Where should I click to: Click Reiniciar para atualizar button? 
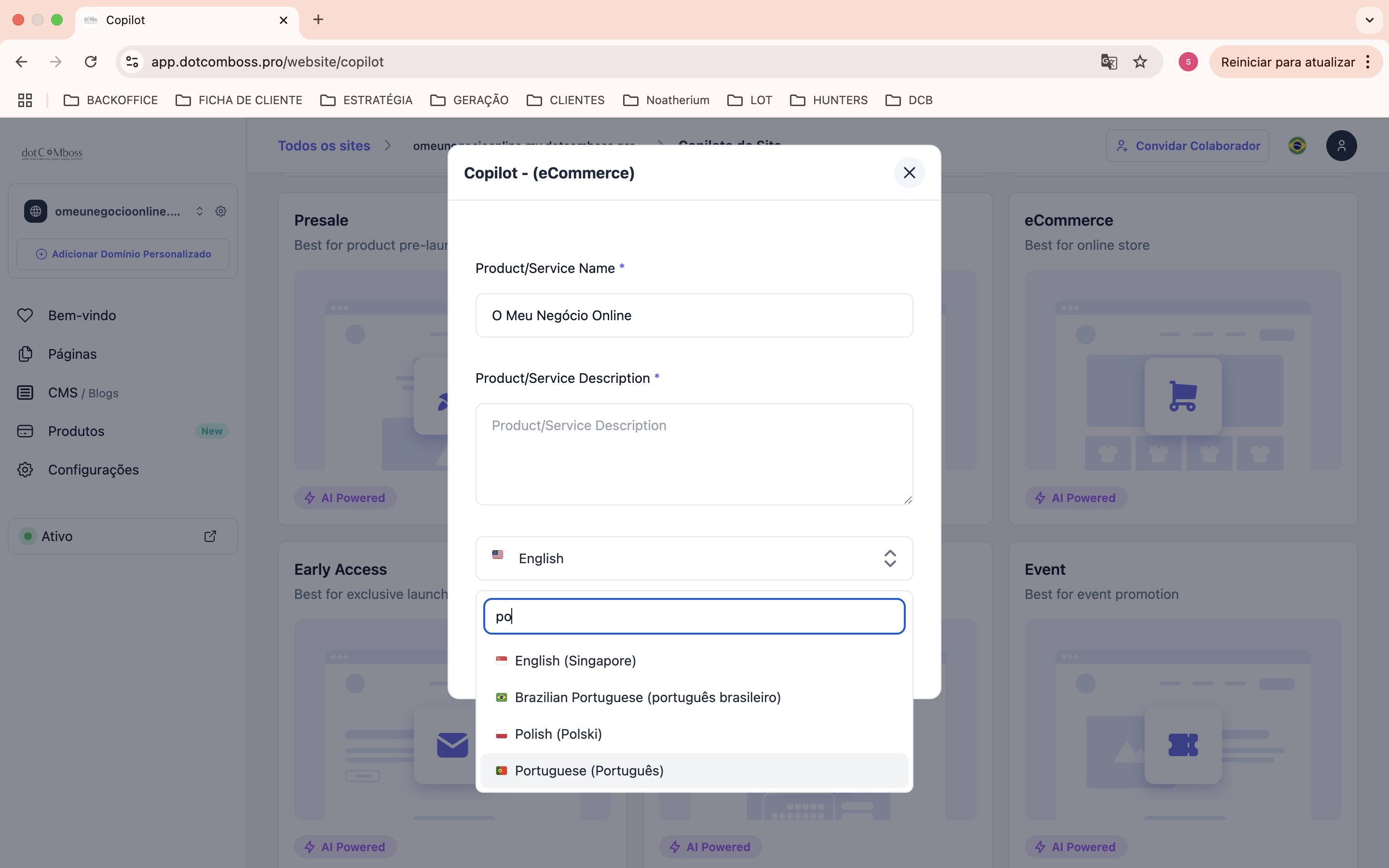tap(1287, 62)
